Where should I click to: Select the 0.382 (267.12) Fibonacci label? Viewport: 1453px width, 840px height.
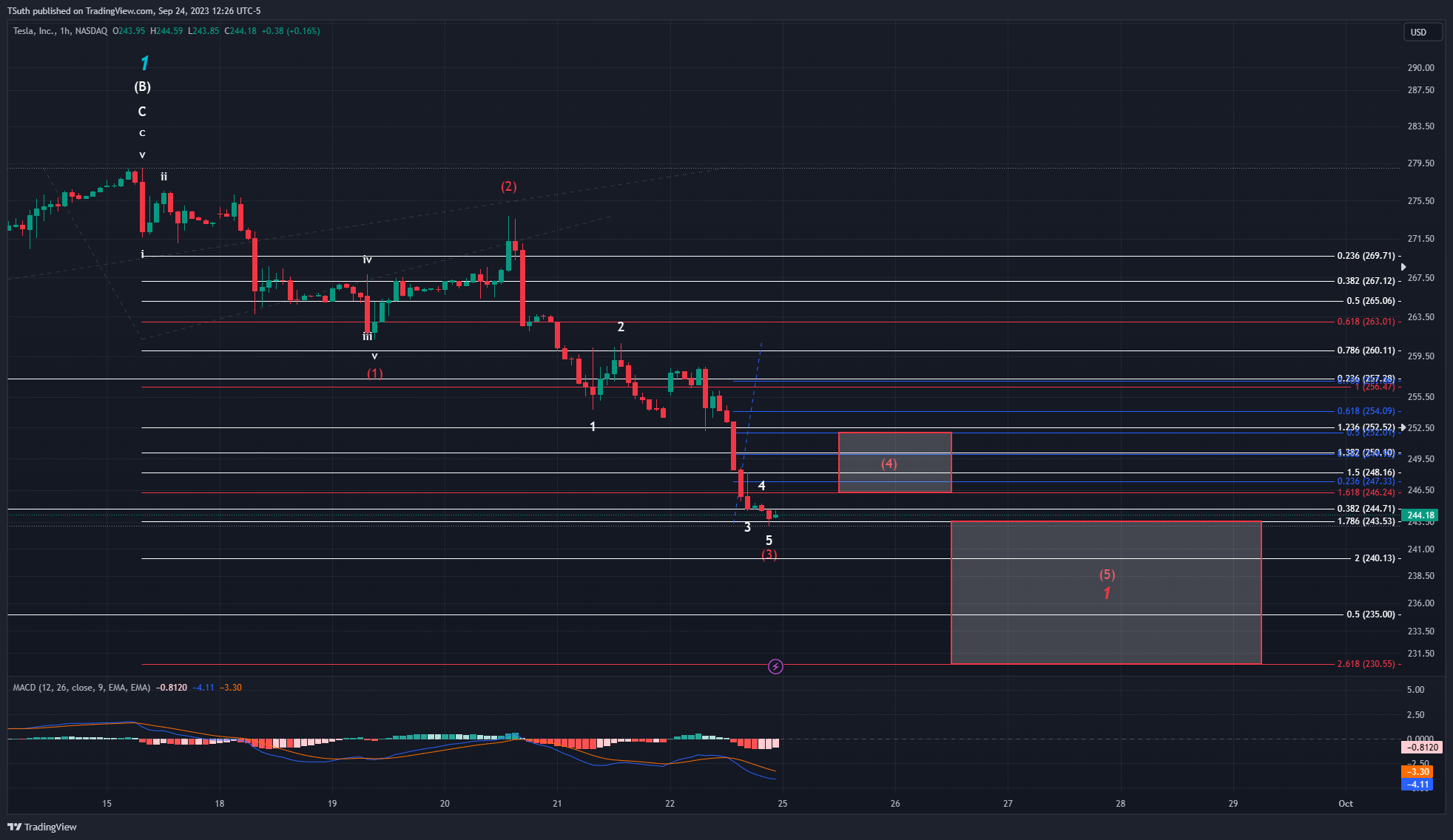point(1366,281)
